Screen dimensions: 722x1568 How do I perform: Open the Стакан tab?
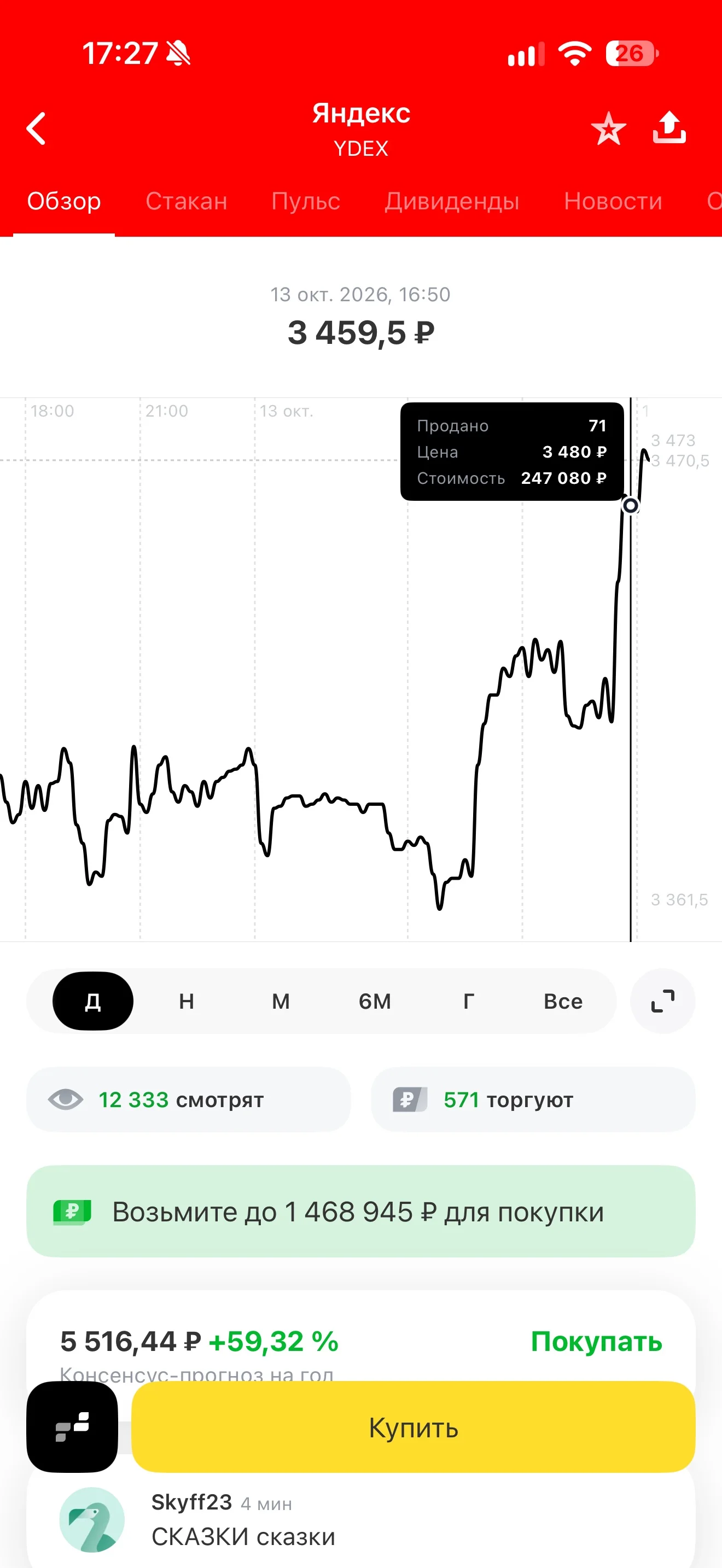point(187,201)
